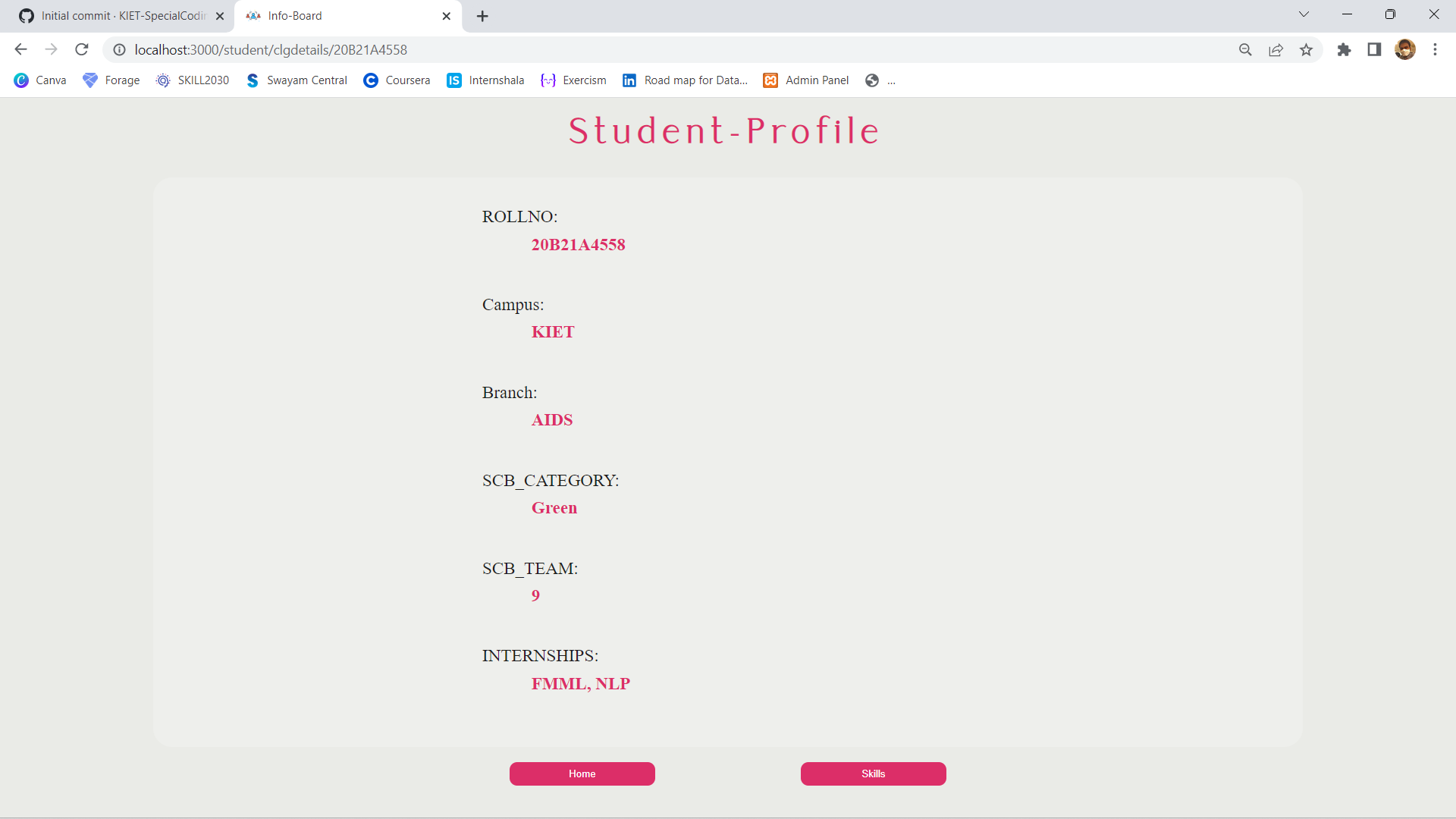Open the Canva bookmark
Viewport: 1456px width, 819px height.
click(40, 80)
